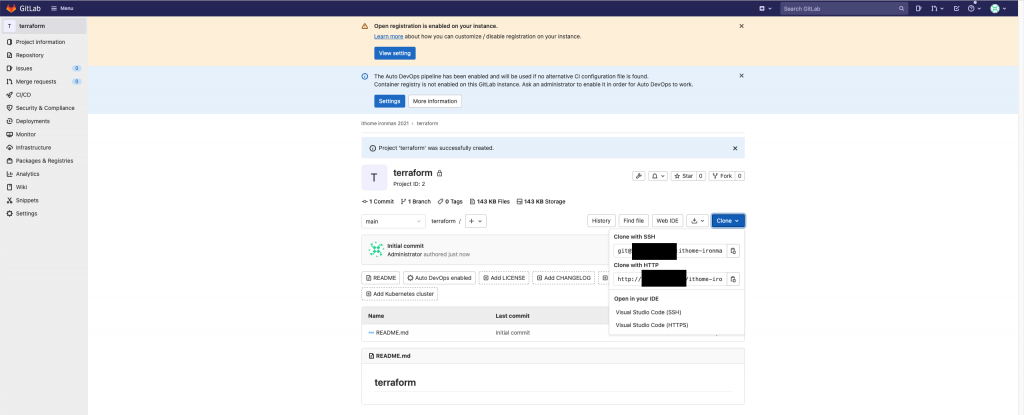1024x415 pixels.
Task: Click the Monitor sidebar icon
Action: 9,134
